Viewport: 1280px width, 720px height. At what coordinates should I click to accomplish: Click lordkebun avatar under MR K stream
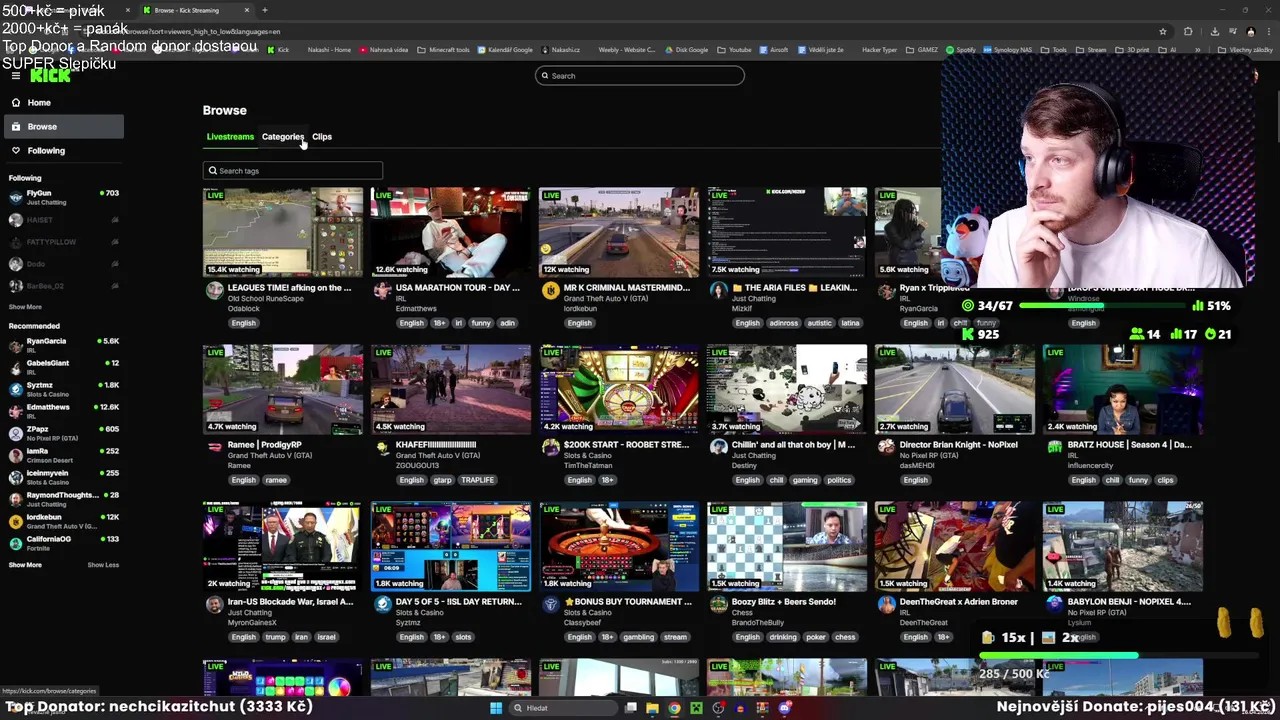550,290
